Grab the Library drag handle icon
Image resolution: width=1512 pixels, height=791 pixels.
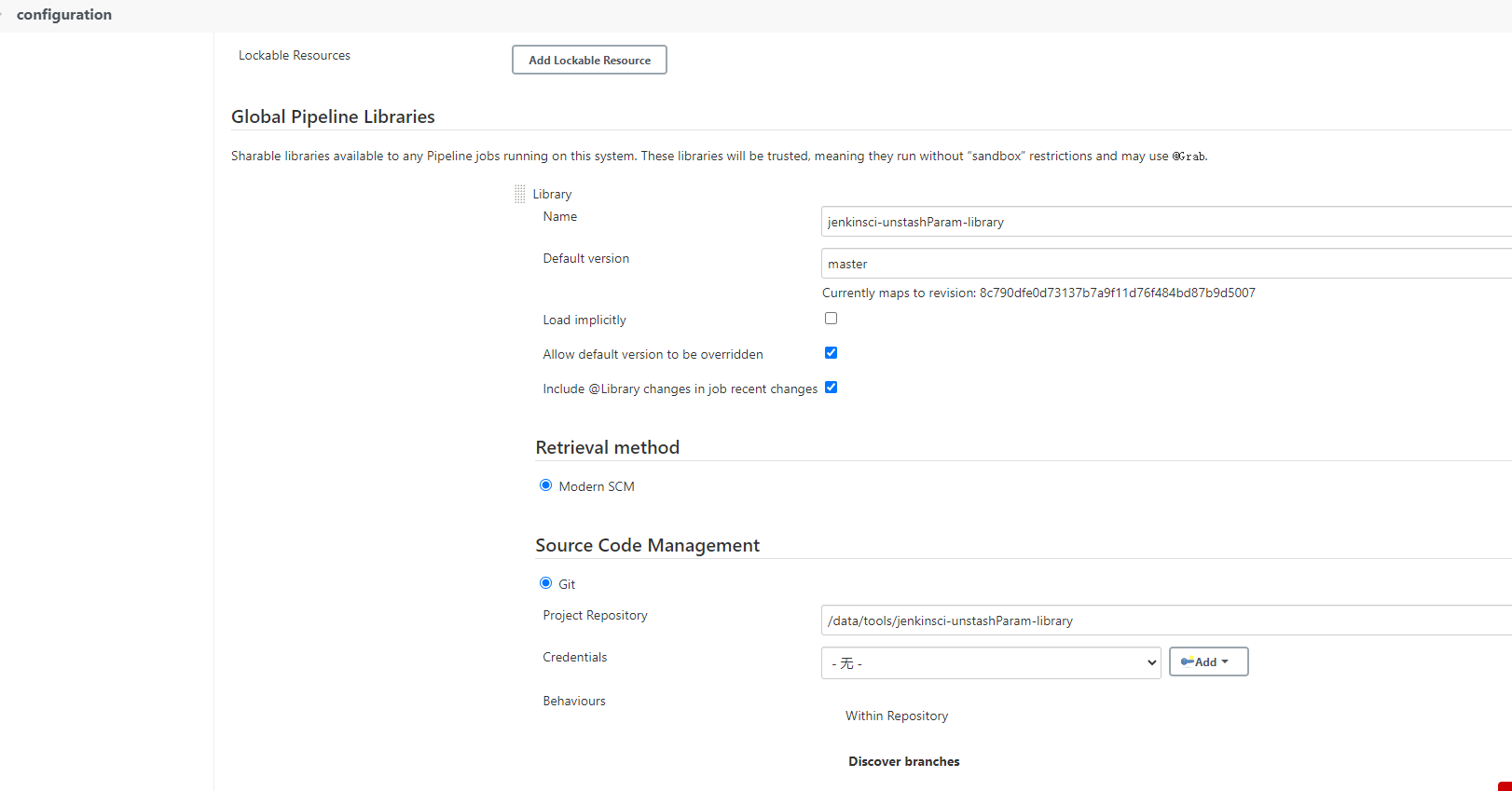520,194
